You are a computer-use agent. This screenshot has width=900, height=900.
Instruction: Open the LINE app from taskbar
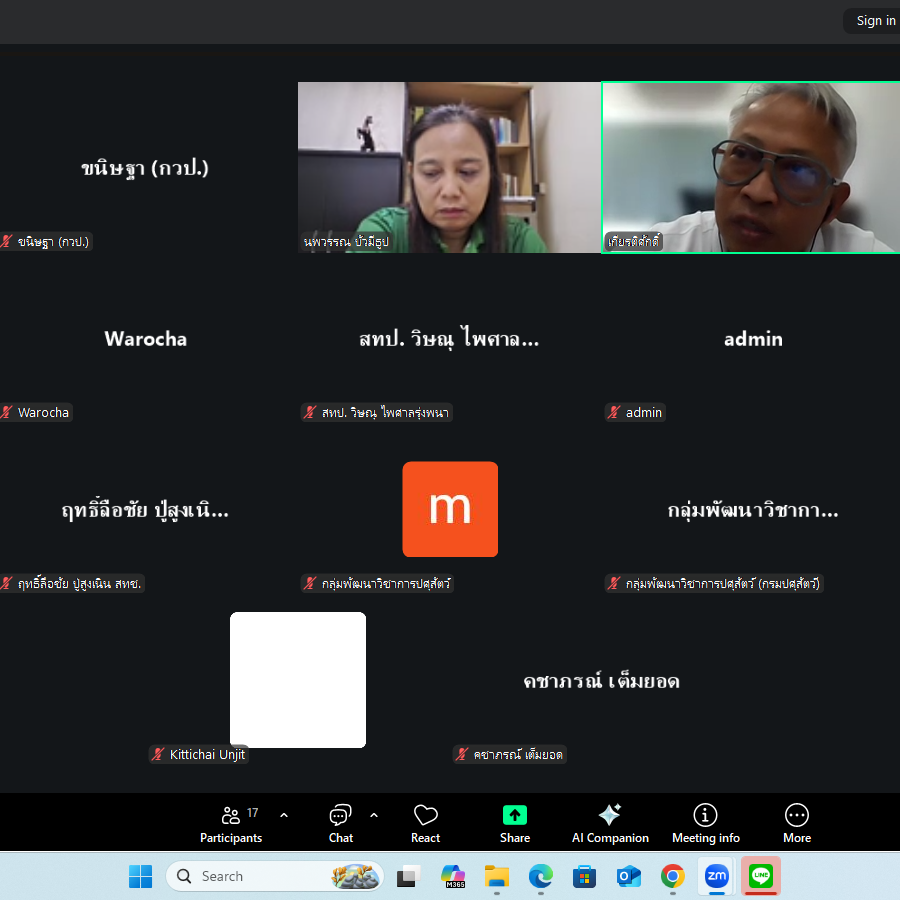(x=761, y=876)
